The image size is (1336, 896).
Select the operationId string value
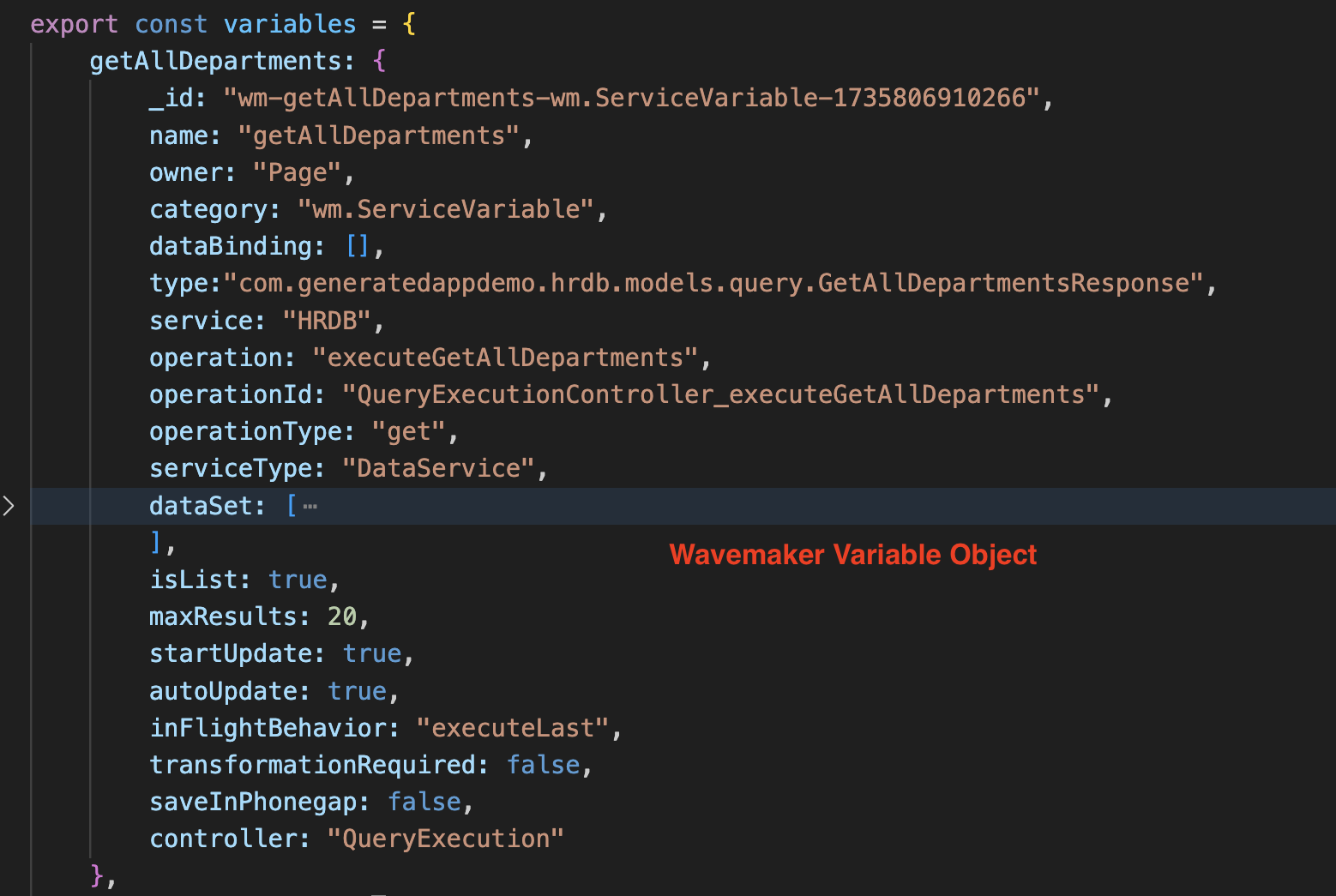720,394
